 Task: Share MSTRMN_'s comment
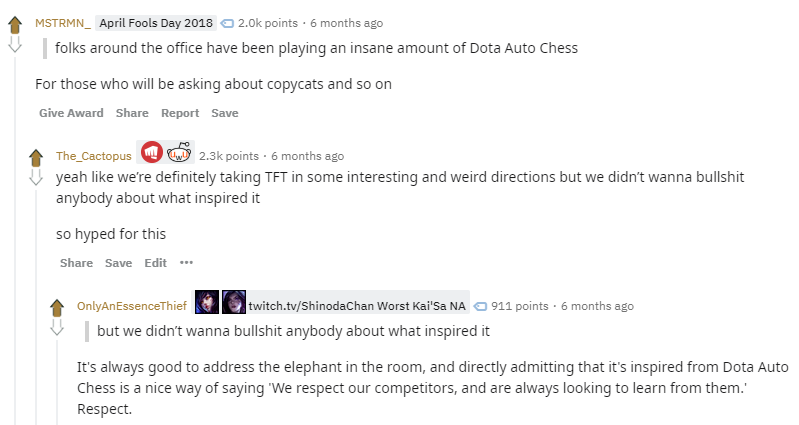(132, 113)
